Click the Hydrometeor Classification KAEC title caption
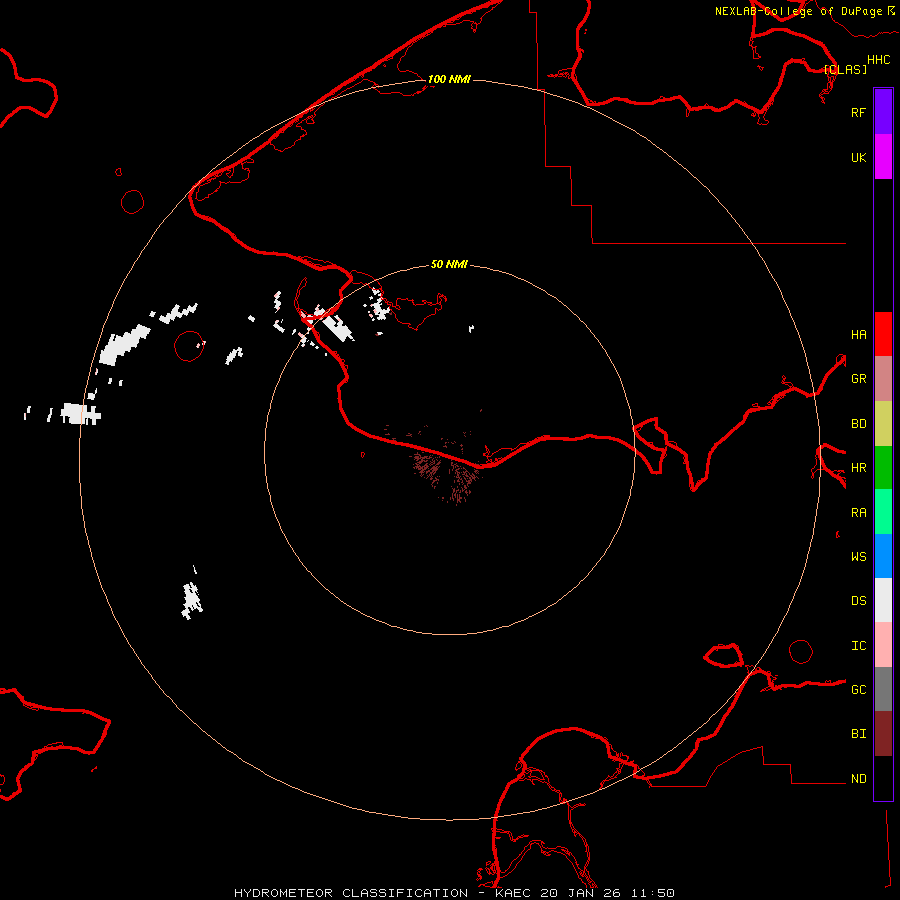This screenshot has width=900, height=900. (x=454, y=893)
